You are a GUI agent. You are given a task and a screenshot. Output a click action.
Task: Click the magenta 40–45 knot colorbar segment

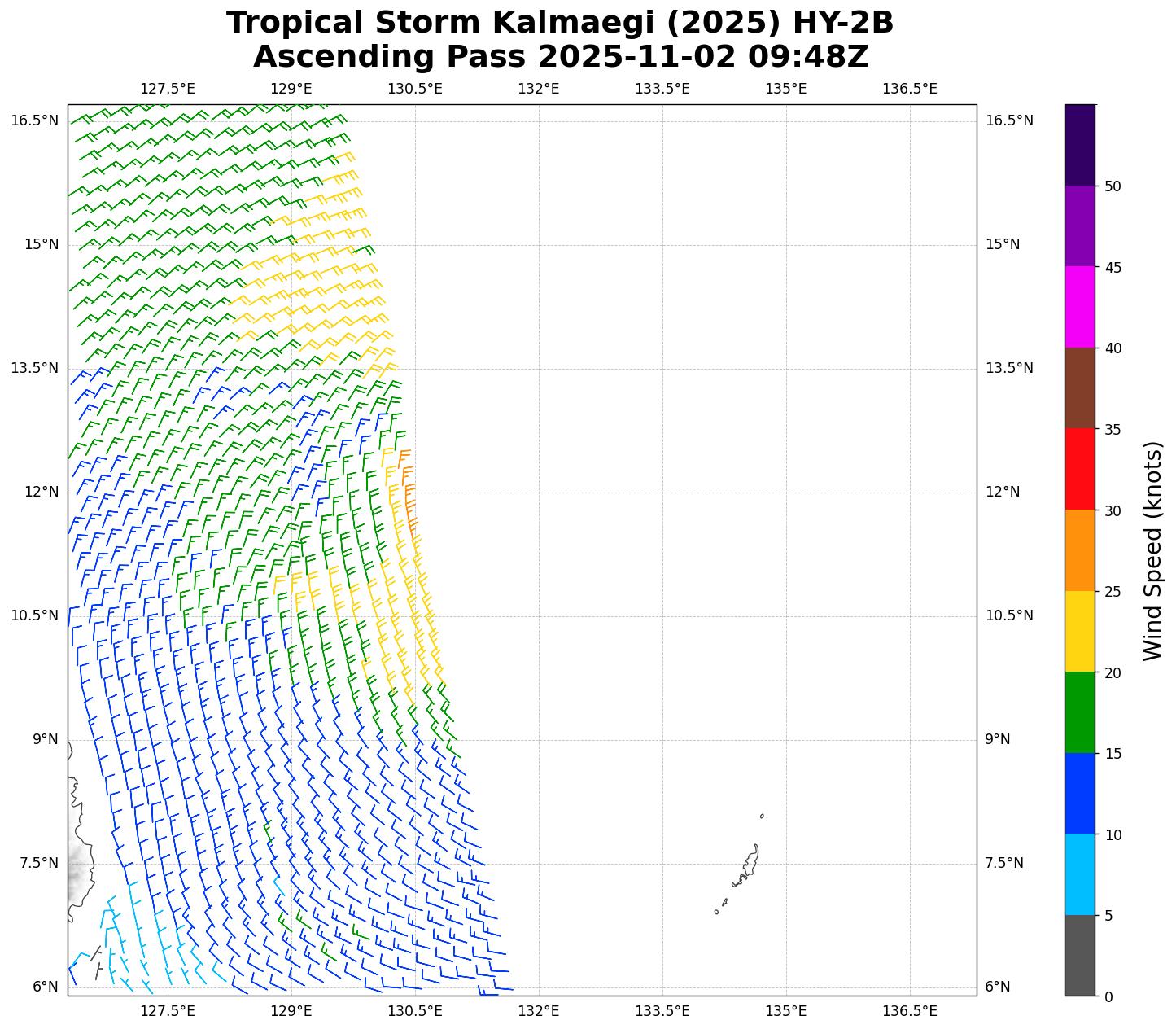click(1080, 307)
